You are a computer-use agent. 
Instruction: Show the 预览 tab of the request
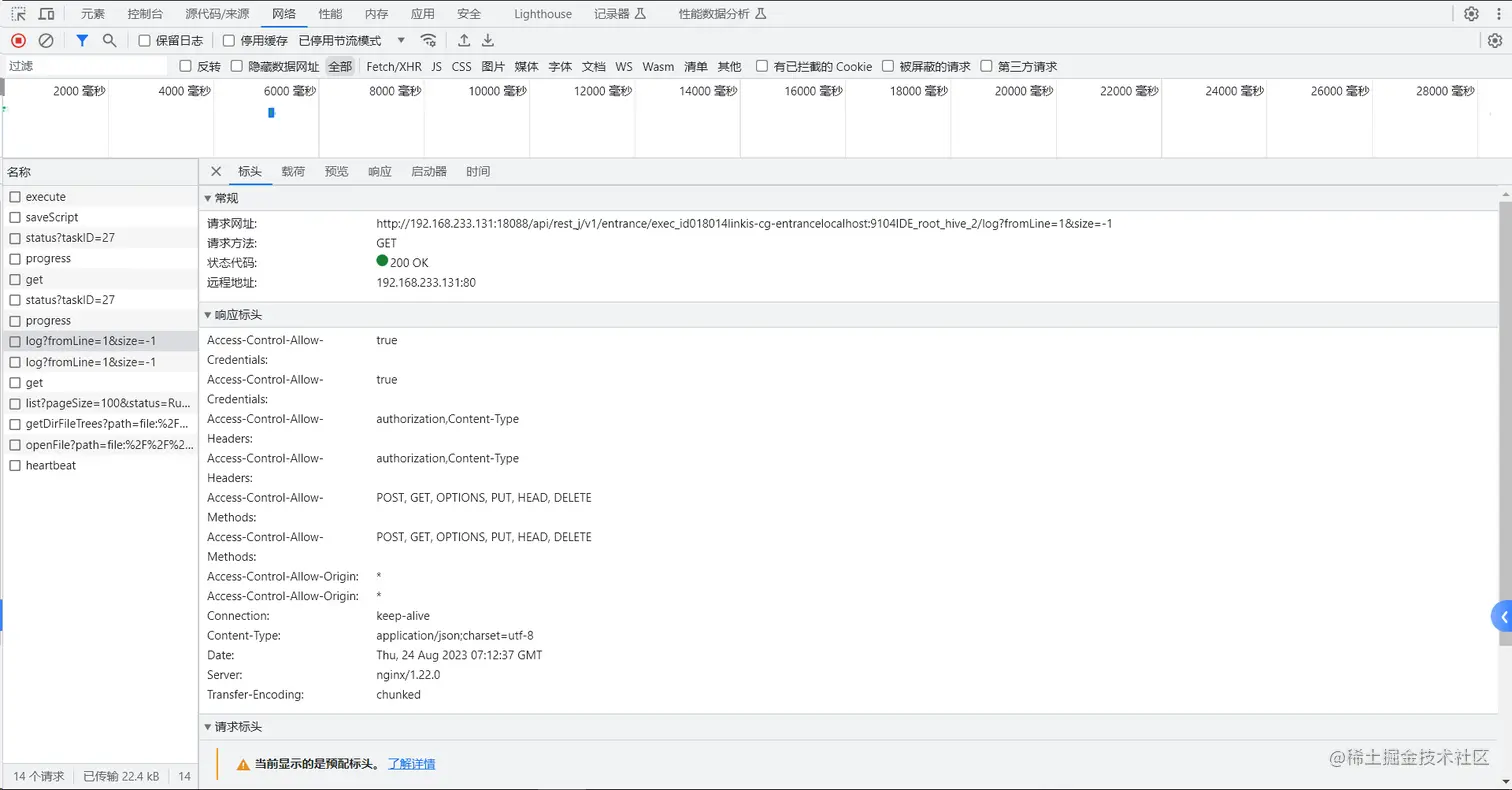337,172
